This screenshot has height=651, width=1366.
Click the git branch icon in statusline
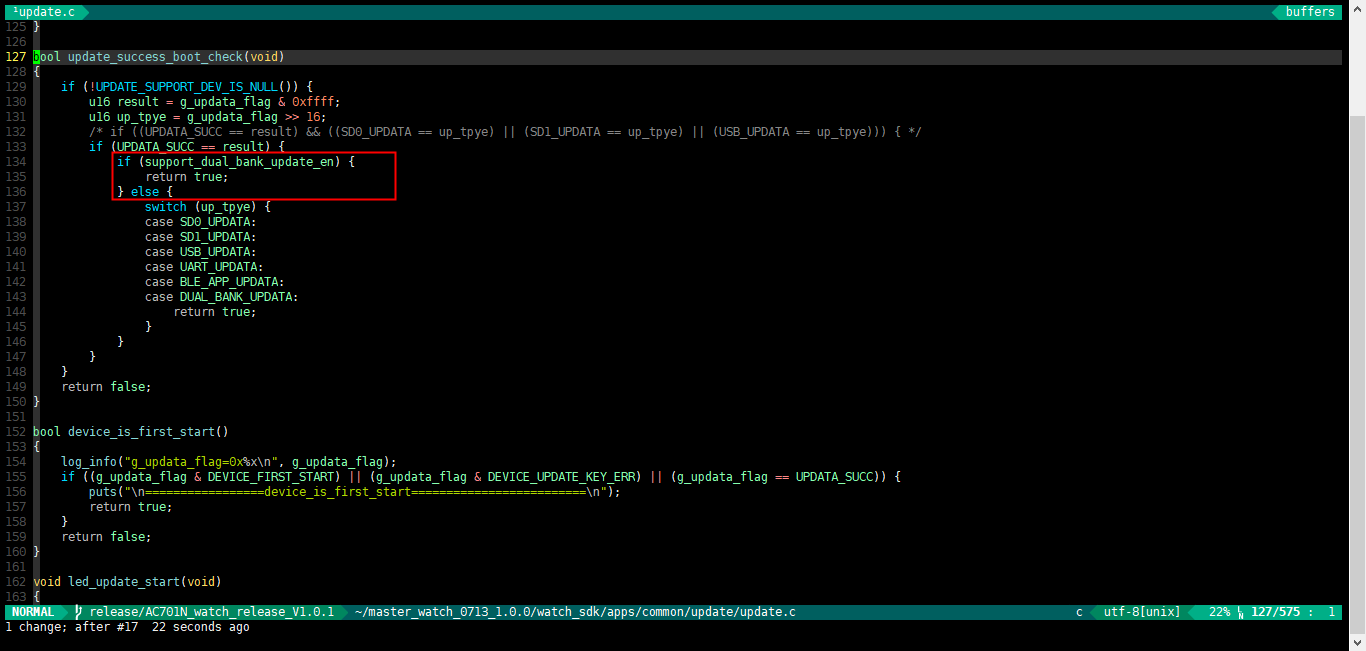coord(79,612)
